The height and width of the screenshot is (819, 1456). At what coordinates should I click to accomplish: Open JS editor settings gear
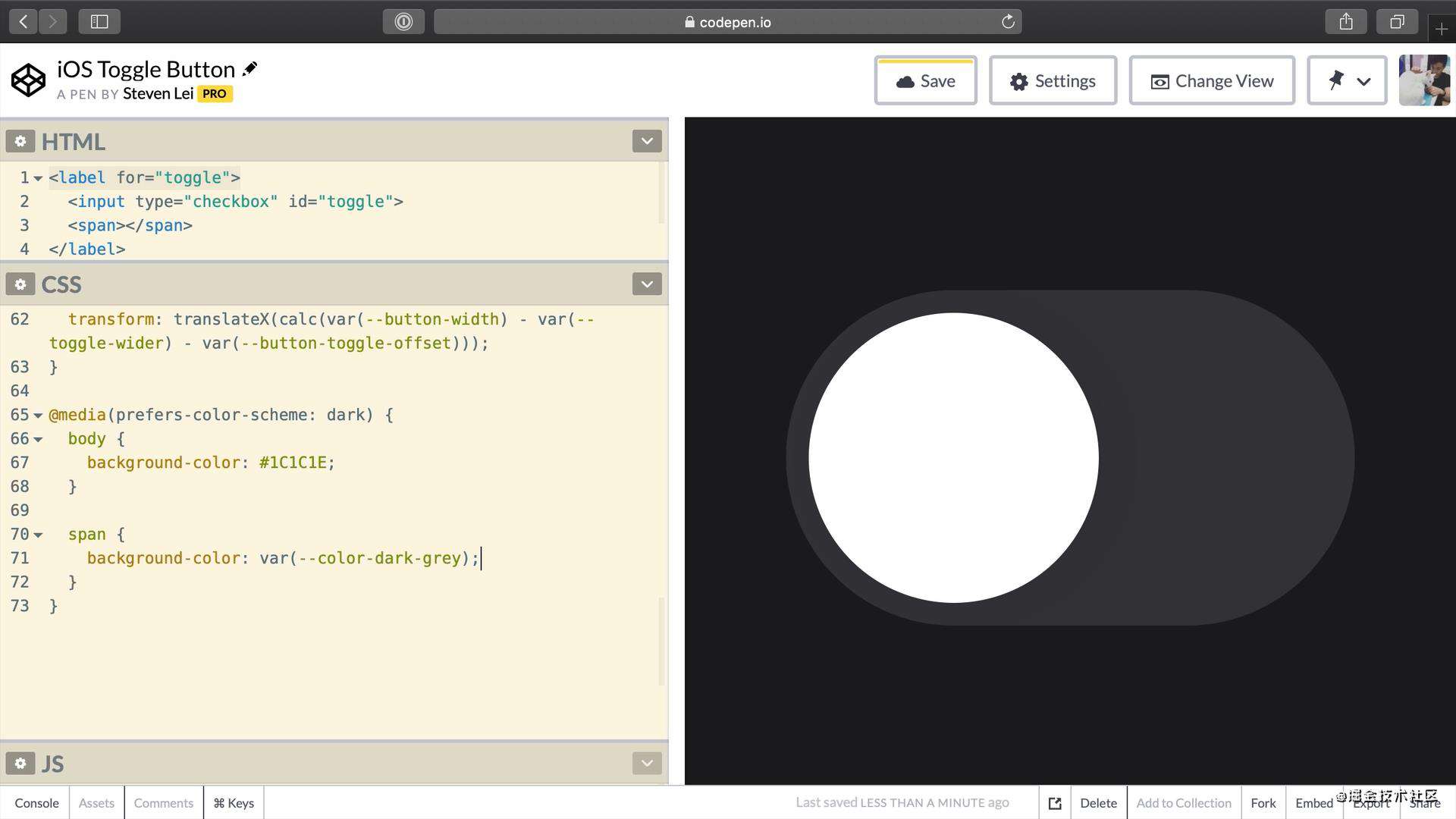[x=20, y=763]
